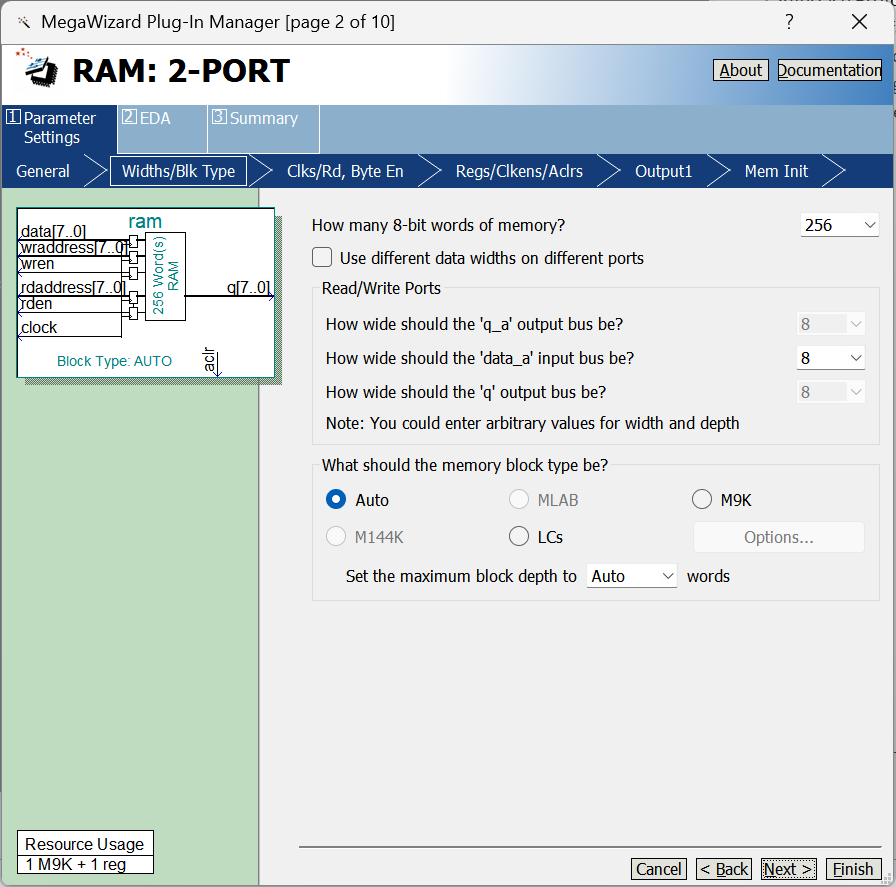Click the 'rdaddress[7..0]' port label
This screenshot has width=896, height=887.
[72, 286]
